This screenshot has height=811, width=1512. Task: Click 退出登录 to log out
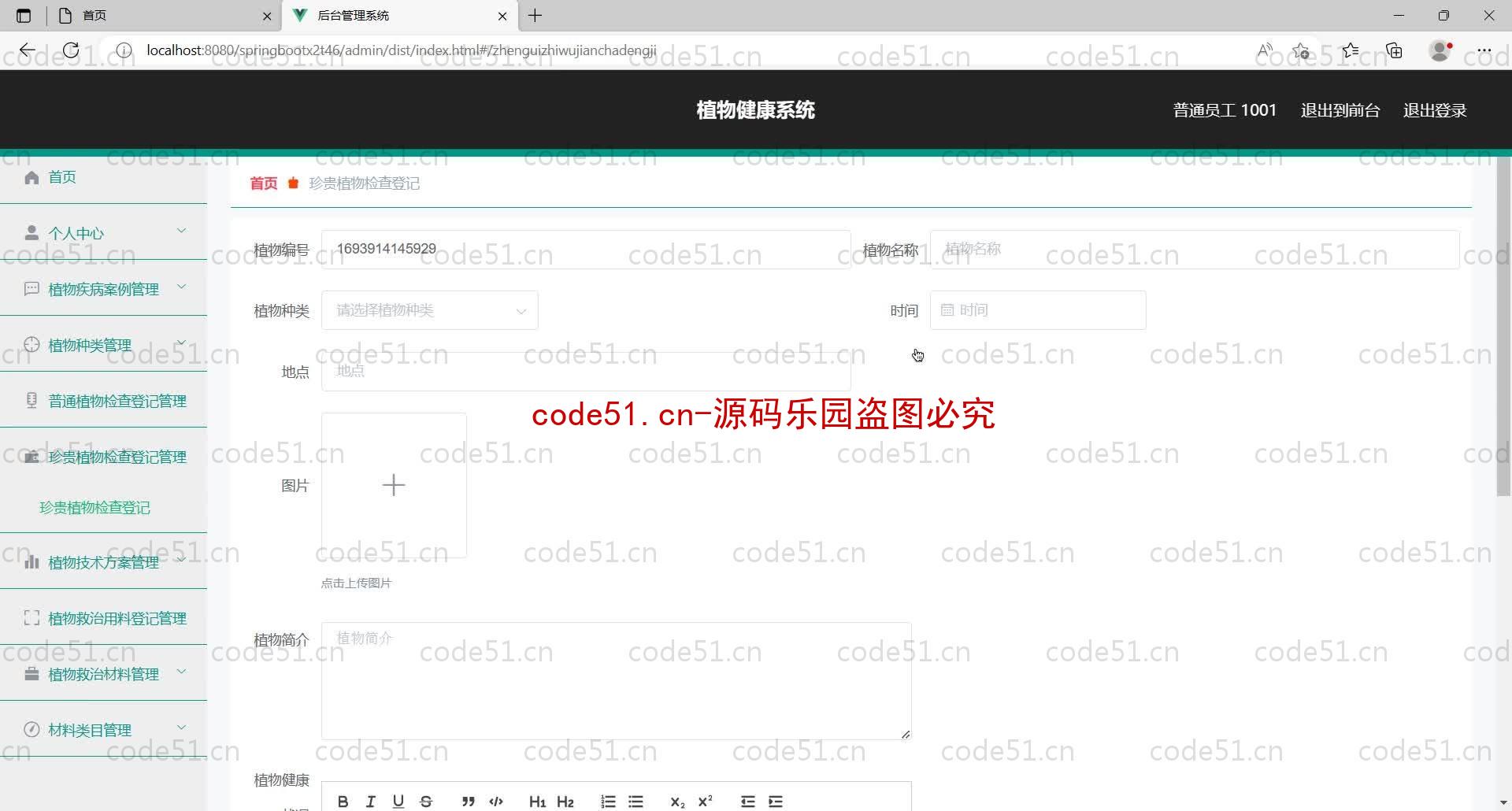click(1435, 110)
